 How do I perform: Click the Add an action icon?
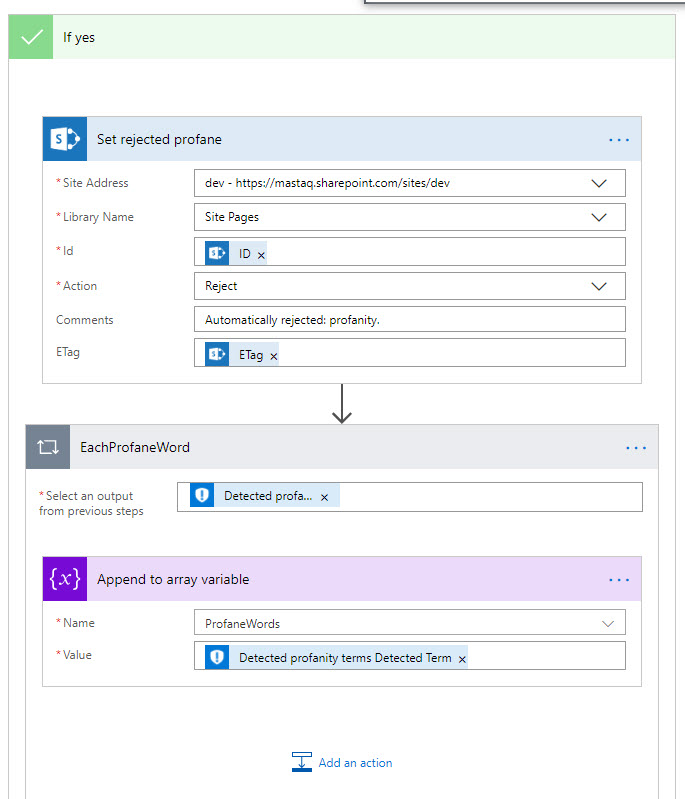pos(302,762)
